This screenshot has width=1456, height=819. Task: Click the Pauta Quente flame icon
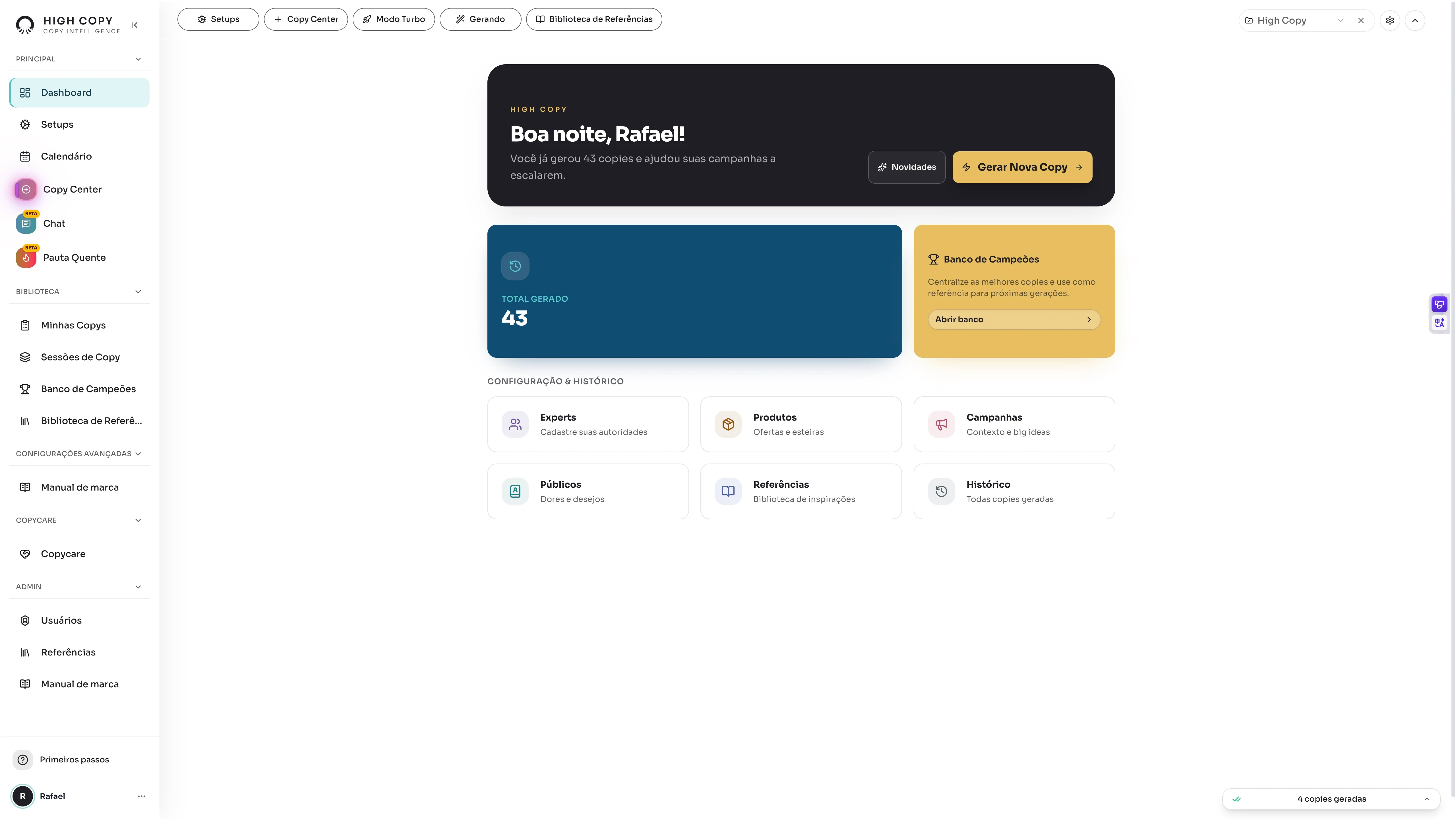[26, 258]
